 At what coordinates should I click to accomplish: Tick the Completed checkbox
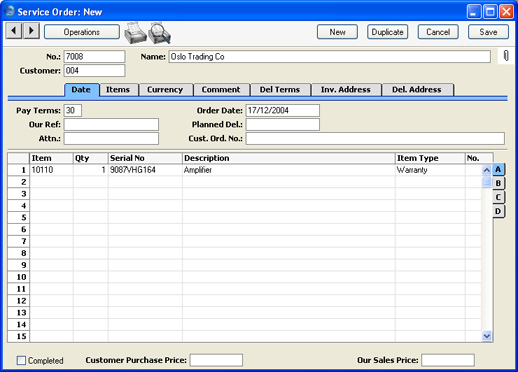pyautogui.click(x=21, y=360)
